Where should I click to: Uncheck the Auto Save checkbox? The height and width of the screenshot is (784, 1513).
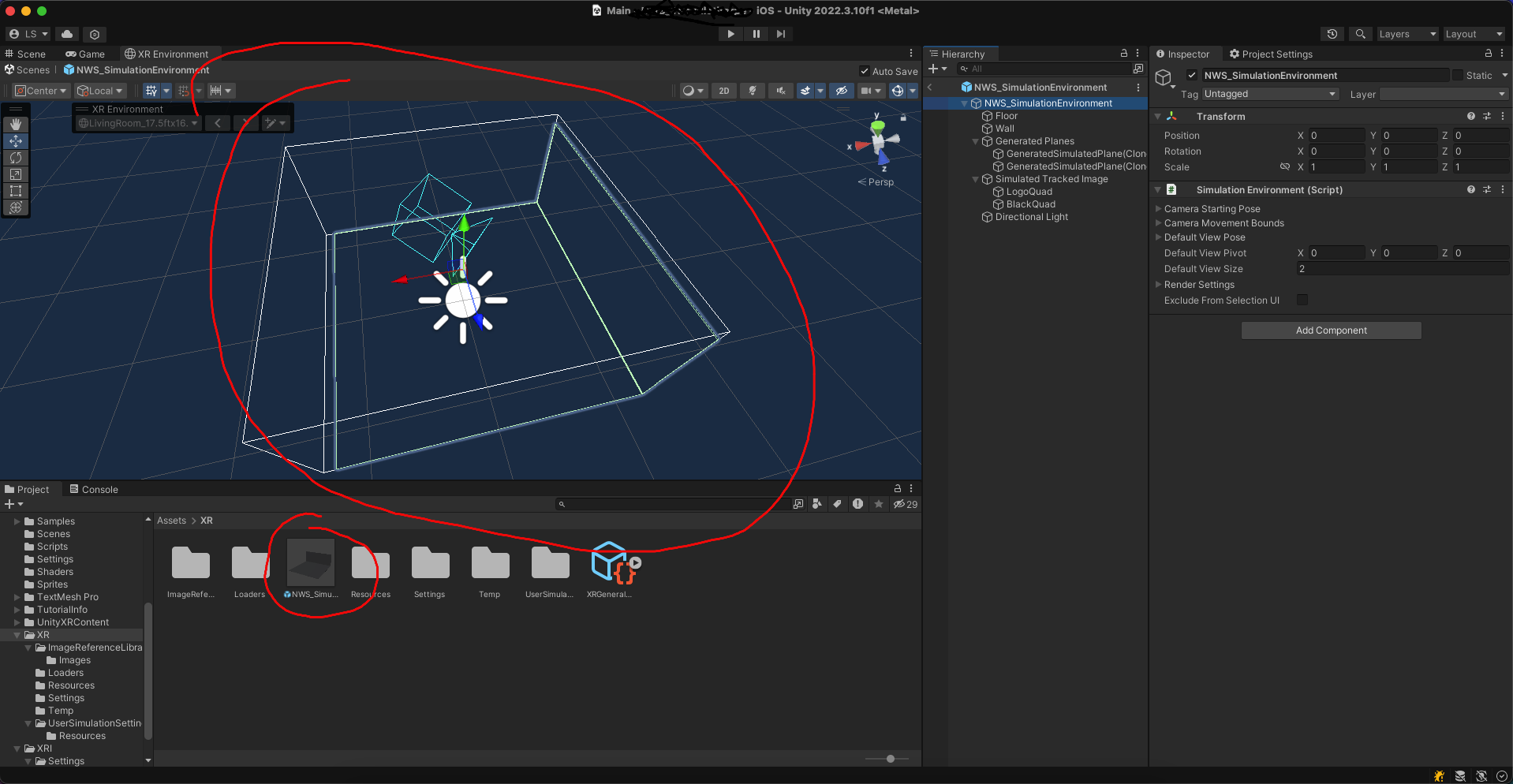[x=865, y=71]
